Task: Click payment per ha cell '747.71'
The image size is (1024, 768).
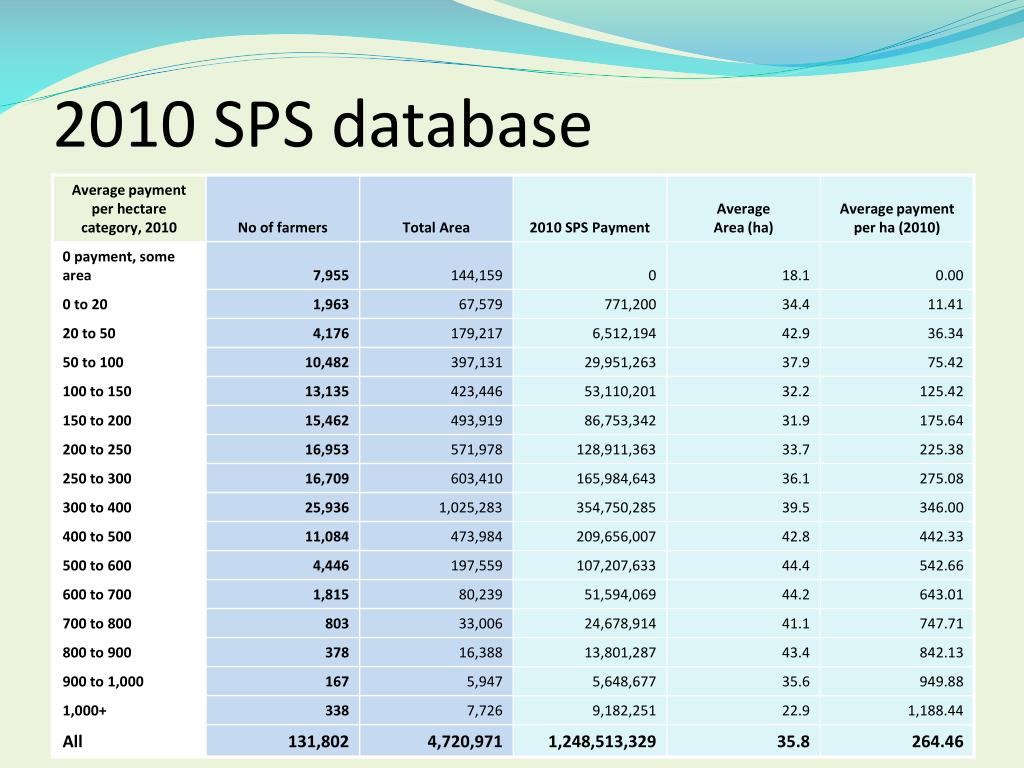Action: [x=941, y=624]
